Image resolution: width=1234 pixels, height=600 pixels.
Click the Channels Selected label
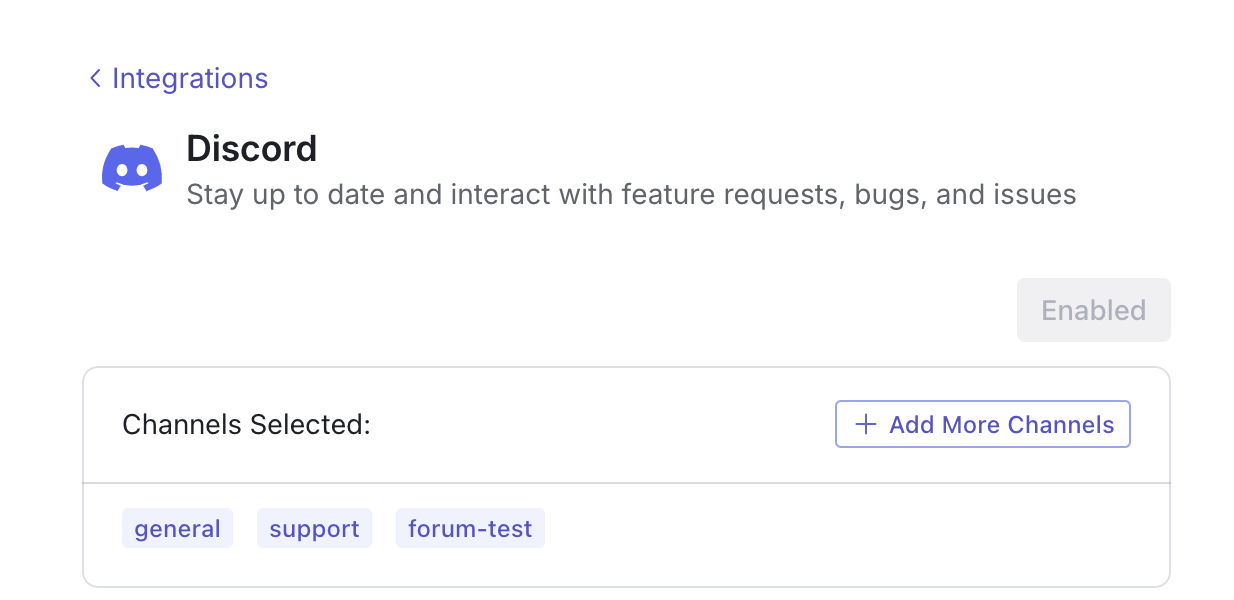pyautogui.click(x=246, y=425)
